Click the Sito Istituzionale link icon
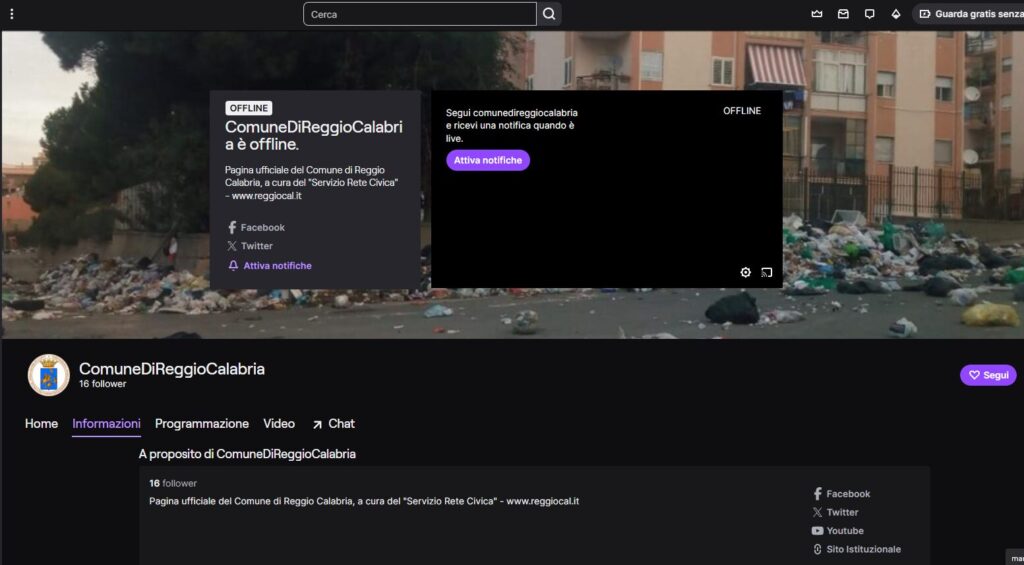 (817, 549)
